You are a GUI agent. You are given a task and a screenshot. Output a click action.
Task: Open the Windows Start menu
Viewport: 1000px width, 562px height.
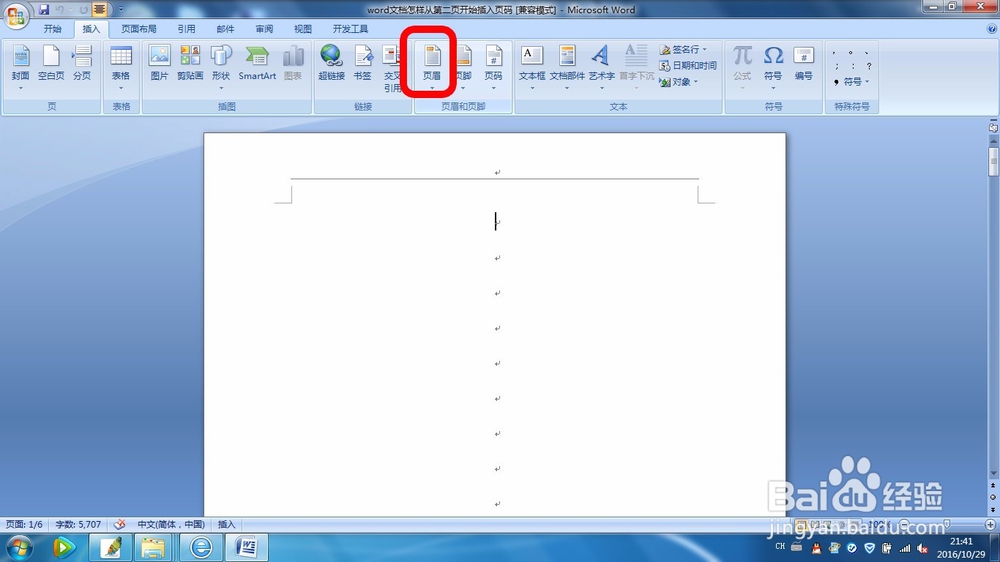(19, 548)
